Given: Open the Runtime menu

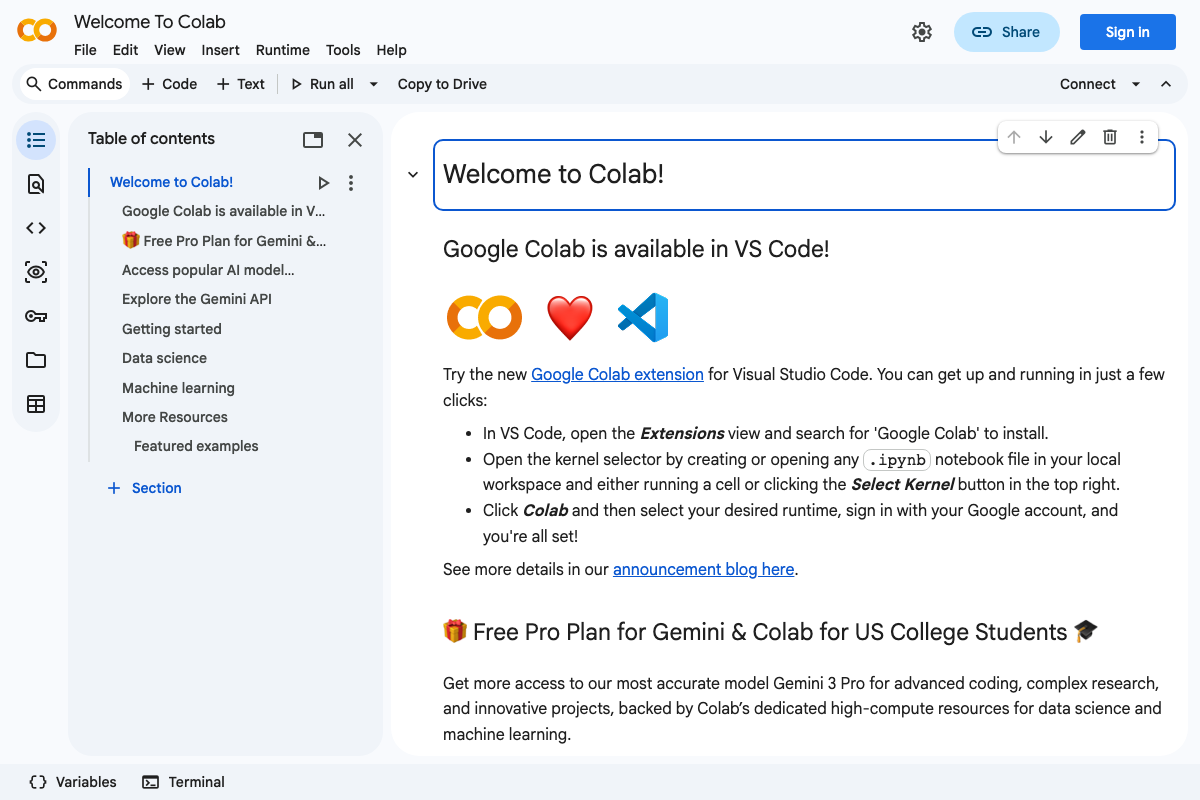Looking at the screenshot, I should pyautogui.click(x=282, y=49).
